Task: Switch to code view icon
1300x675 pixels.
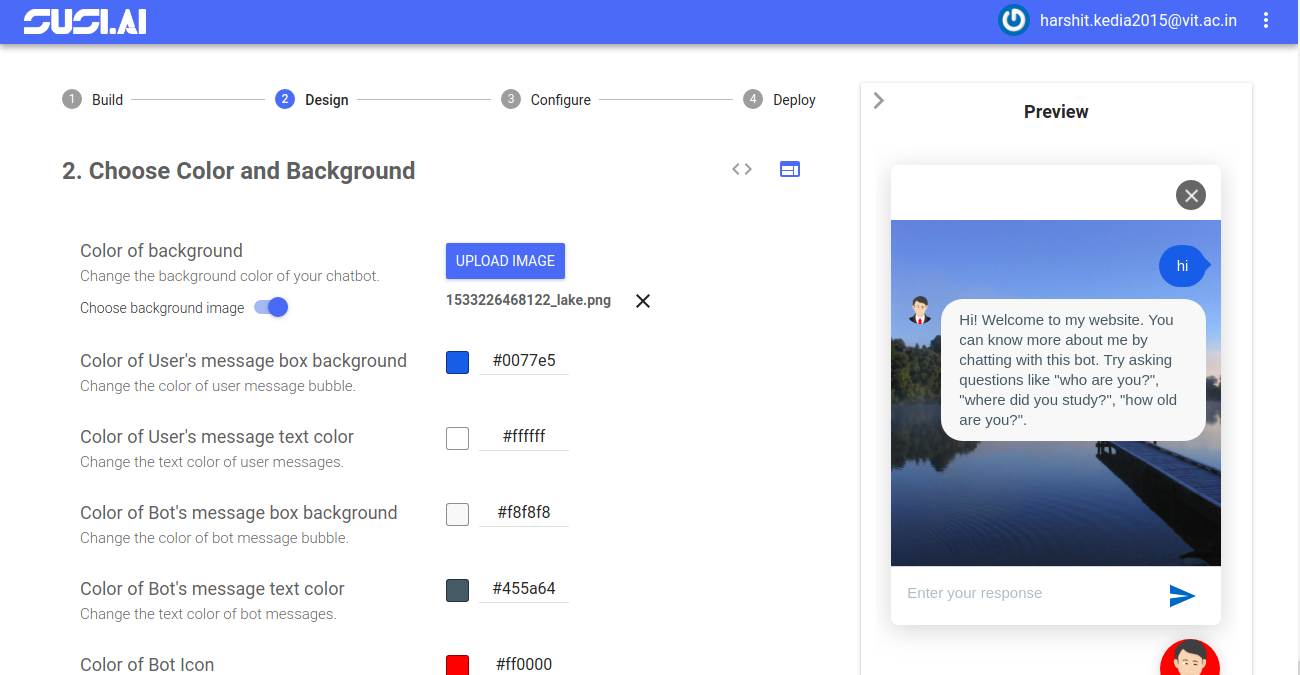Action: [x=742, y=169]
